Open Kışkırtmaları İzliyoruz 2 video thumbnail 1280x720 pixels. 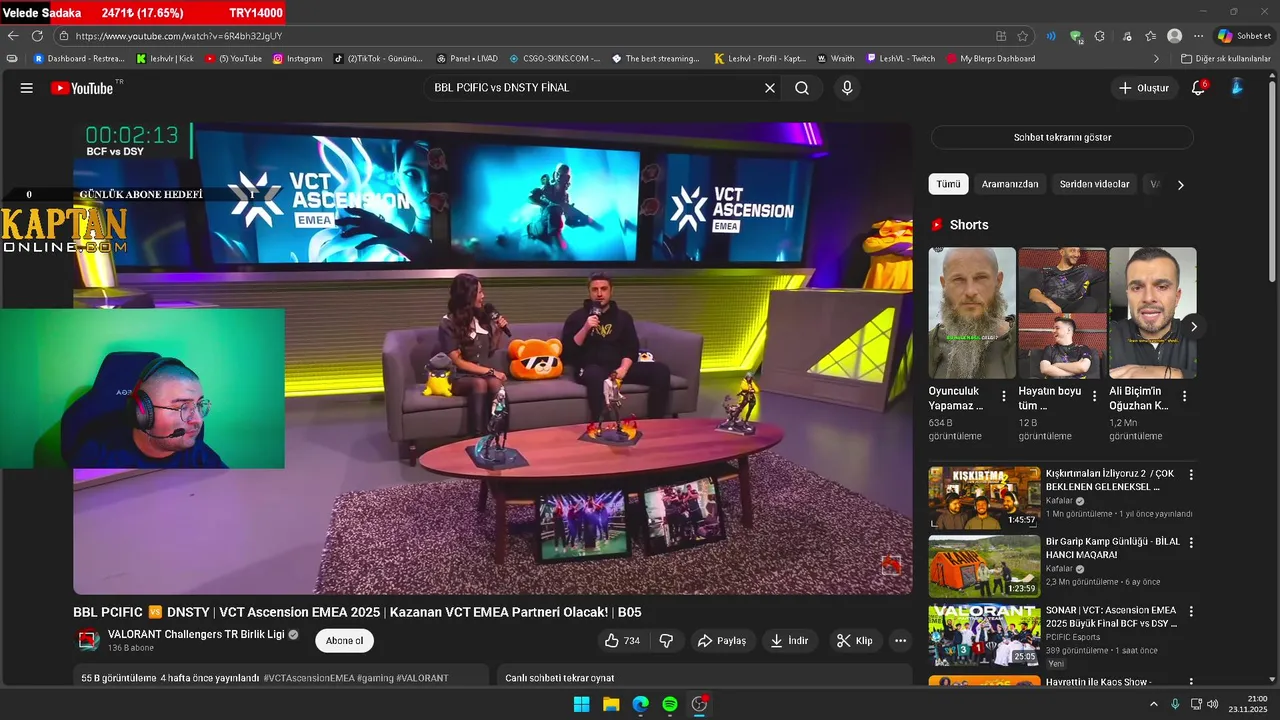click(x=985, y=497)
